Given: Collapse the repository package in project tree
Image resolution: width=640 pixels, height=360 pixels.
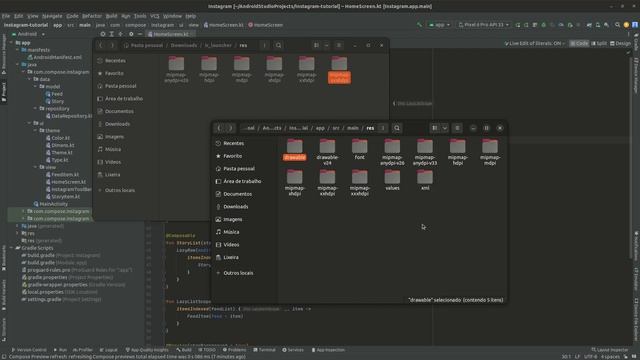Looking at the screenshot, I should click(36, 109).
